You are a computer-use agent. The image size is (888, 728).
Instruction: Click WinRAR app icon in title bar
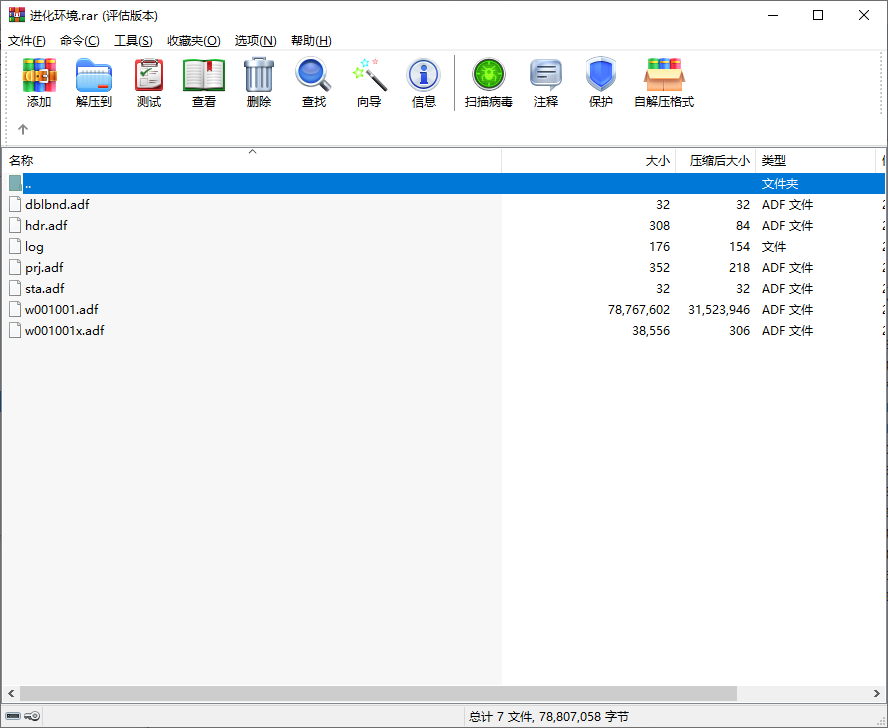pyautogui.click(x=16, y=15)
